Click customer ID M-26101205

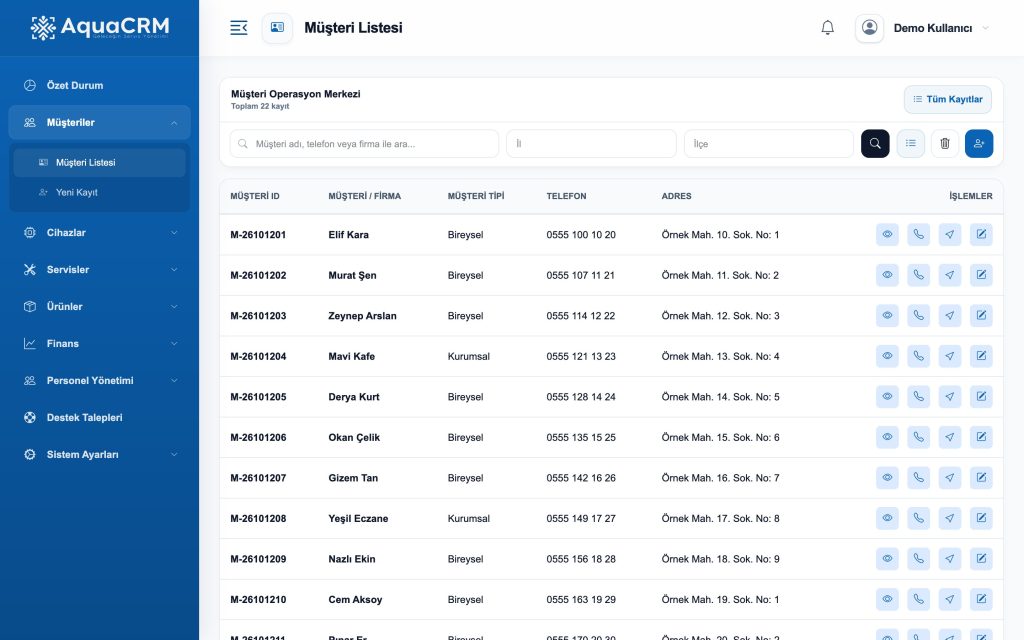pos(258,396)
